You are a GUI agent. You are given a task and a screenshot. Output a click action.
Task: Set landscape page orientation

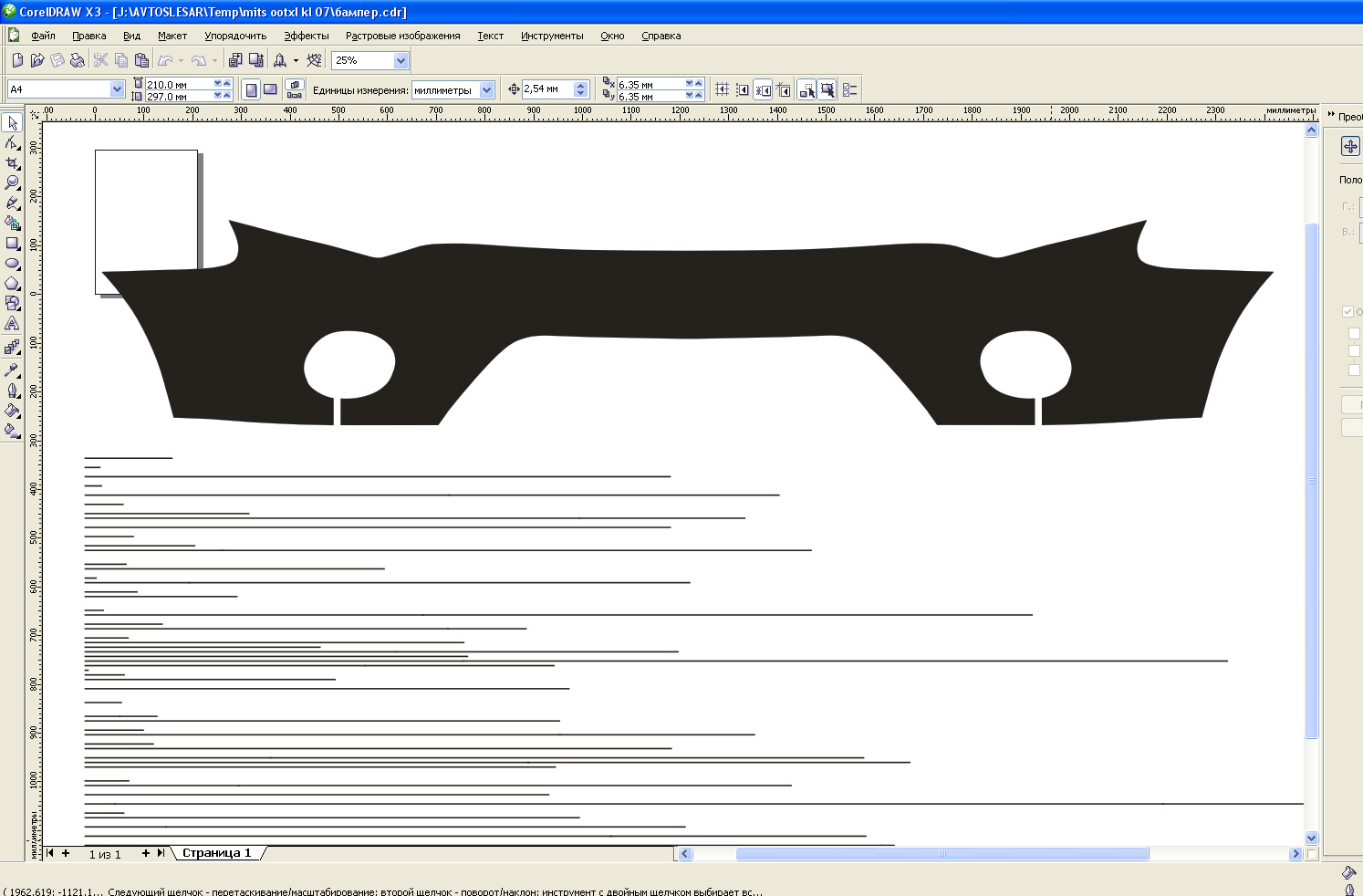pos(270,89)
